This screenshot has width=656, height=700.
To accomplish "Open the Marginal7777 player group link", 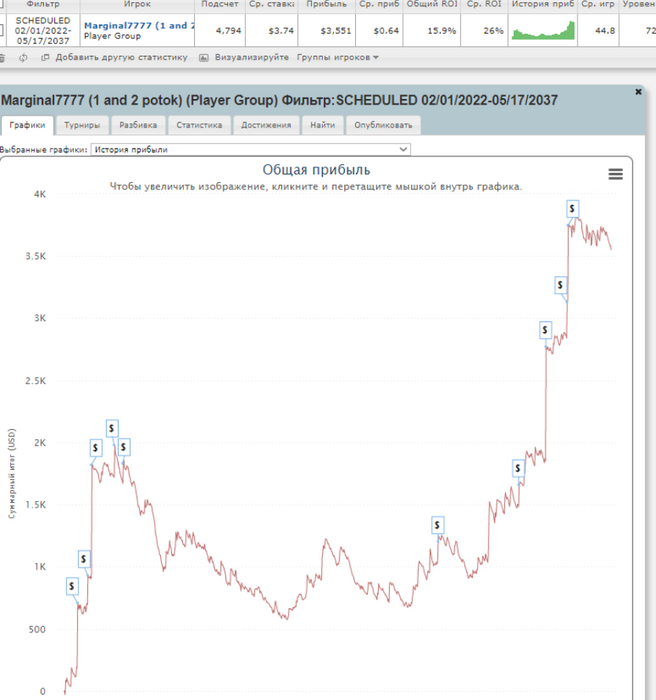I will coord(139,26).
